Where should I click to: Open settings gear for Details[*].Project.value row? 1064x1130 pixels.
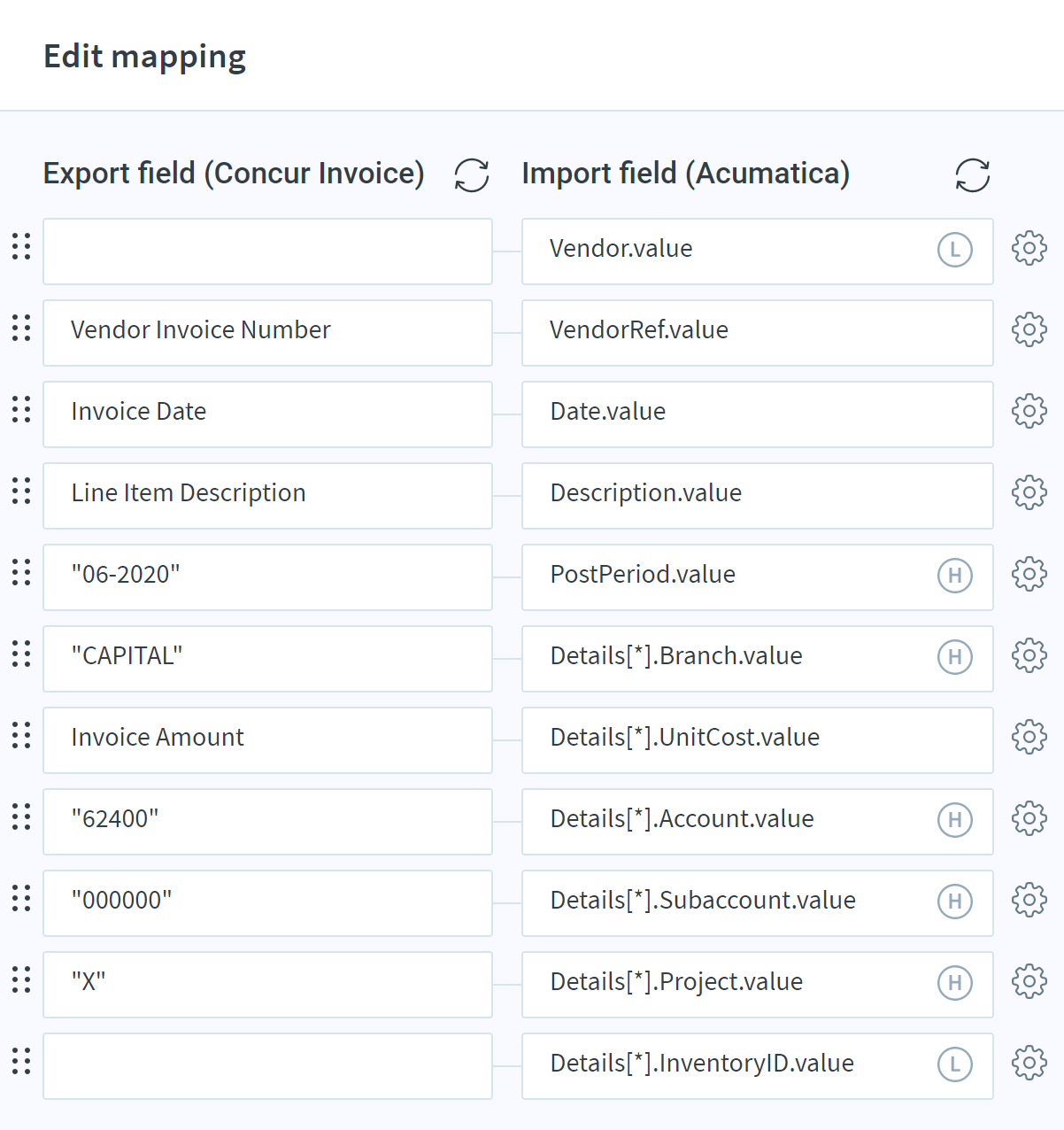pyautogui.click(x=1029, y=982)
